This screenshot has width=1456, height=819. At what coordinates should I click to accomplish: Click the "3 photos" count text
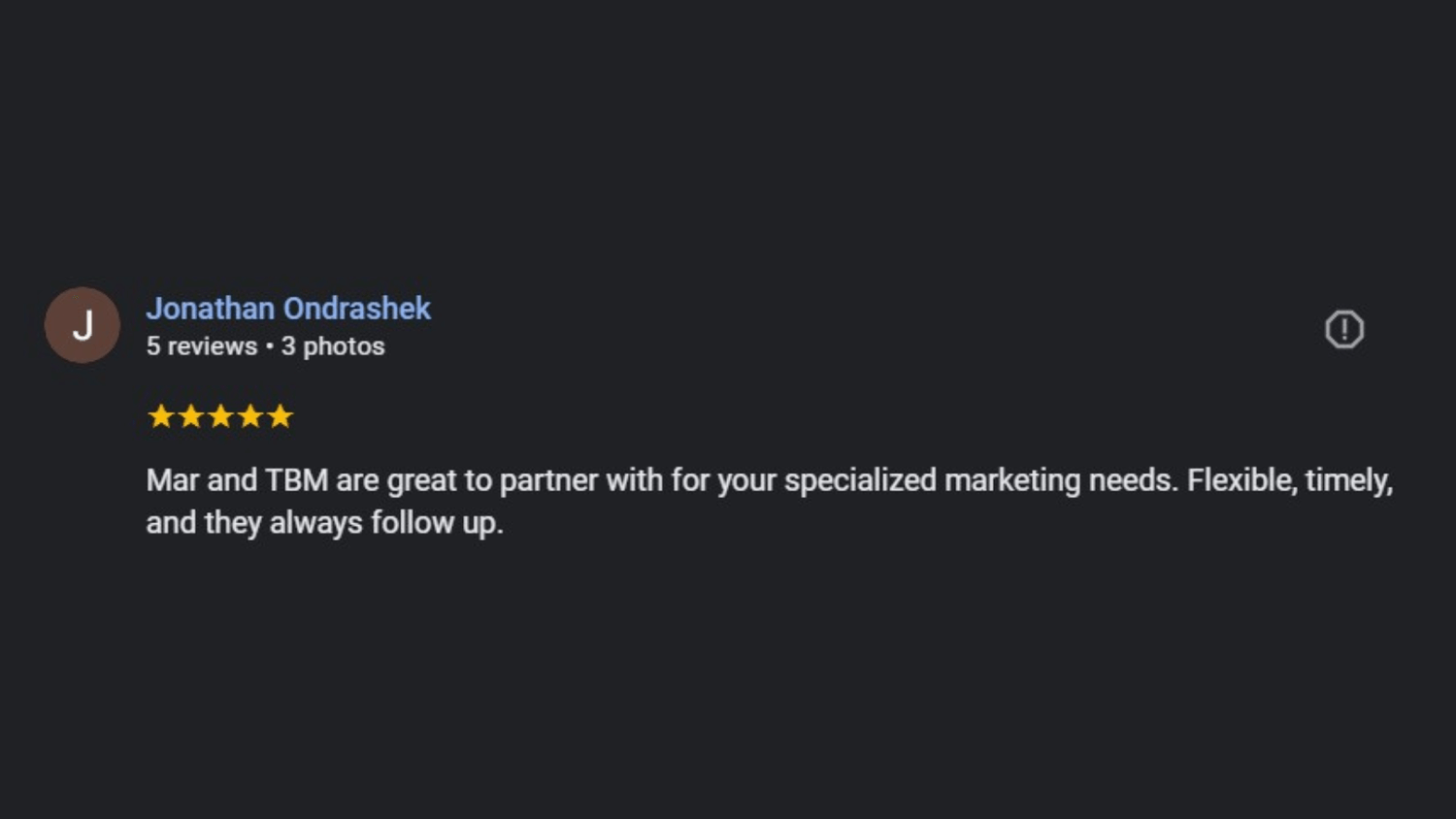(x=333, y=346)
